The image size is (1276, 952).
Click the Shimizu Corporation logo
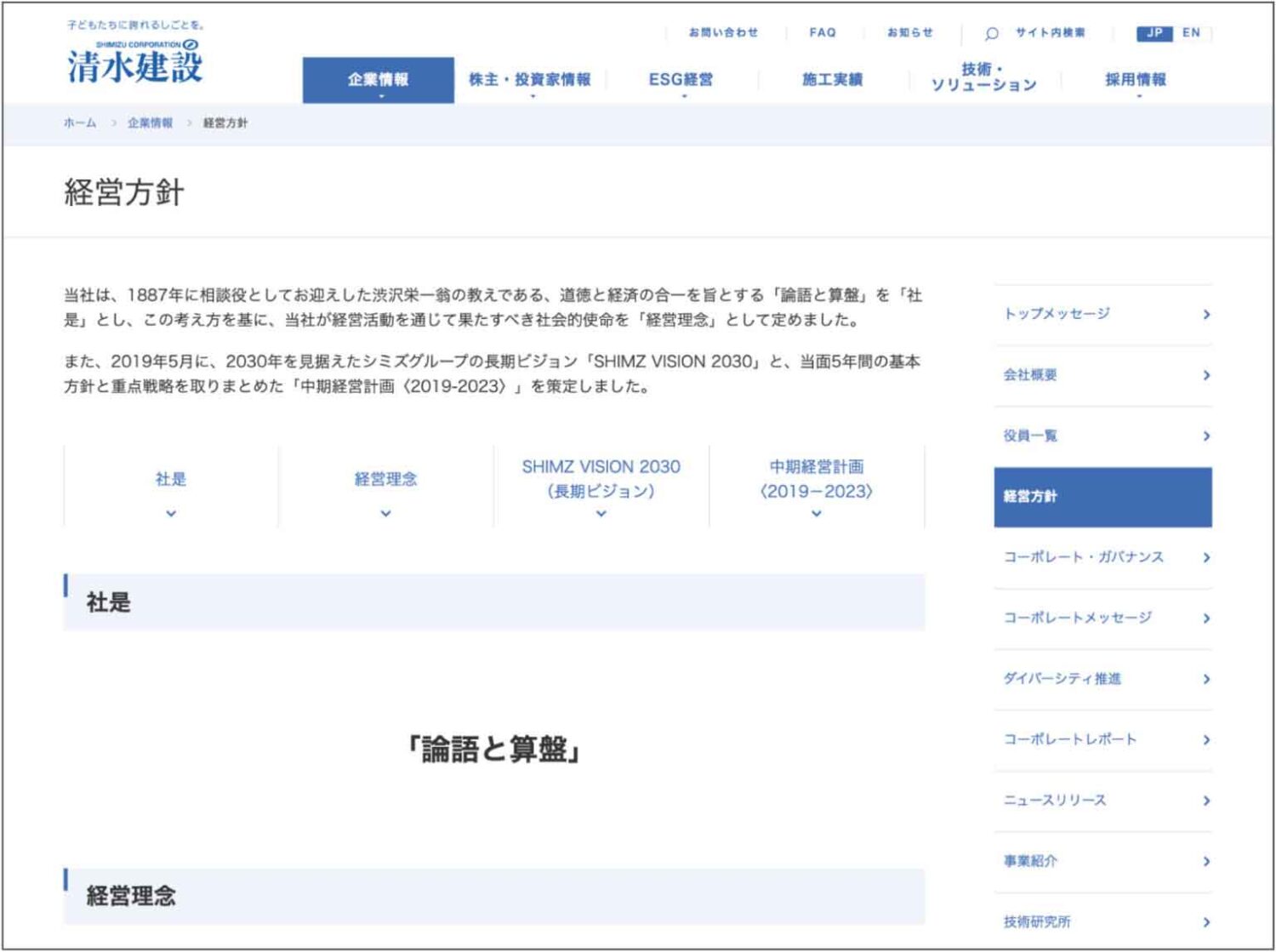click(135, 61)
